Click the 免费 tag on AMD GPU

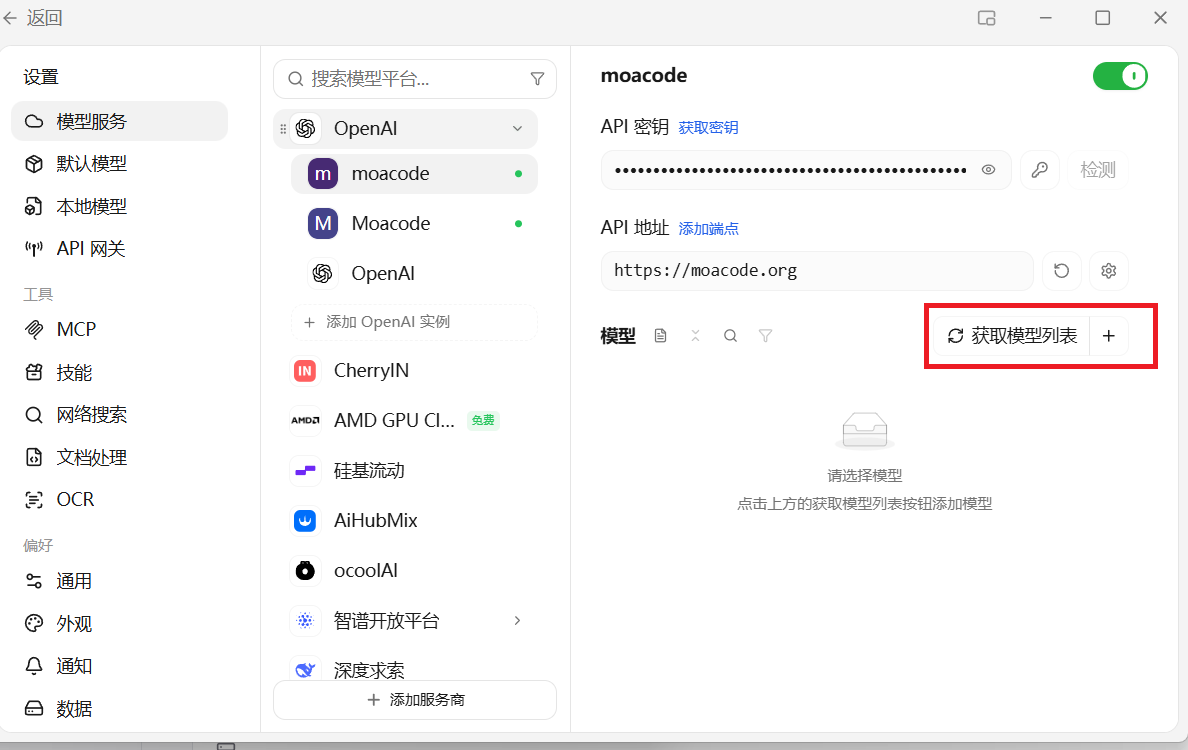[x=483, y=420]
